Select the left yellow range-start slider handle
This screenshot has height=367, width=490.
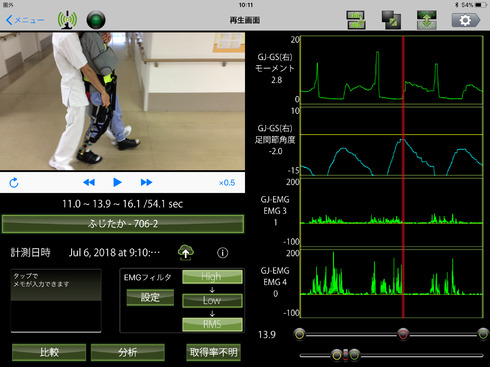[x=299, y=334]
